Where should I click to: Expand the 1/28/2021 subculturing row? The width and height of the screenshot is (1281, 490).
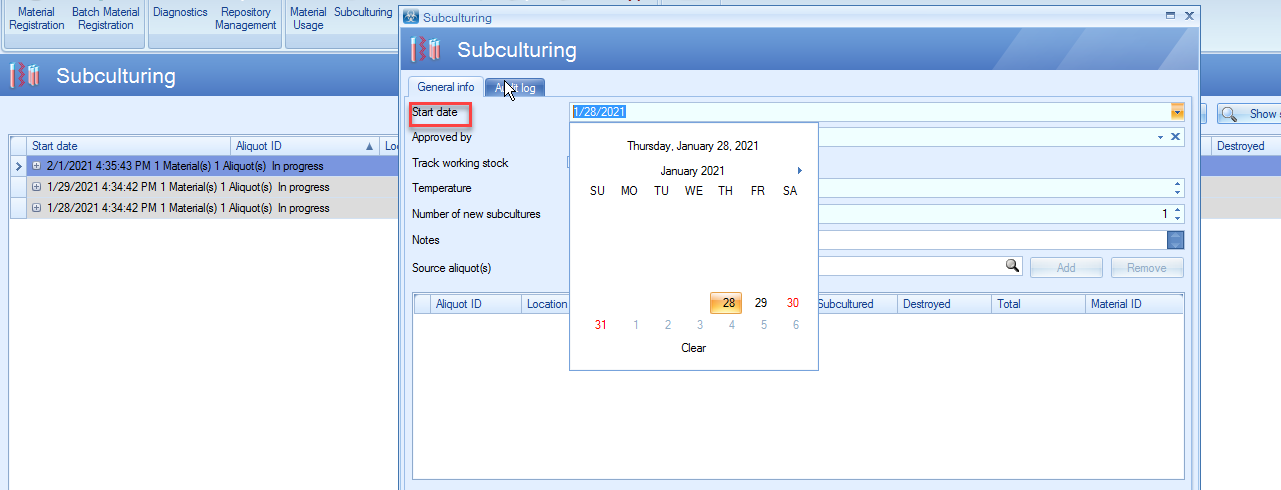tap(37, 208)
